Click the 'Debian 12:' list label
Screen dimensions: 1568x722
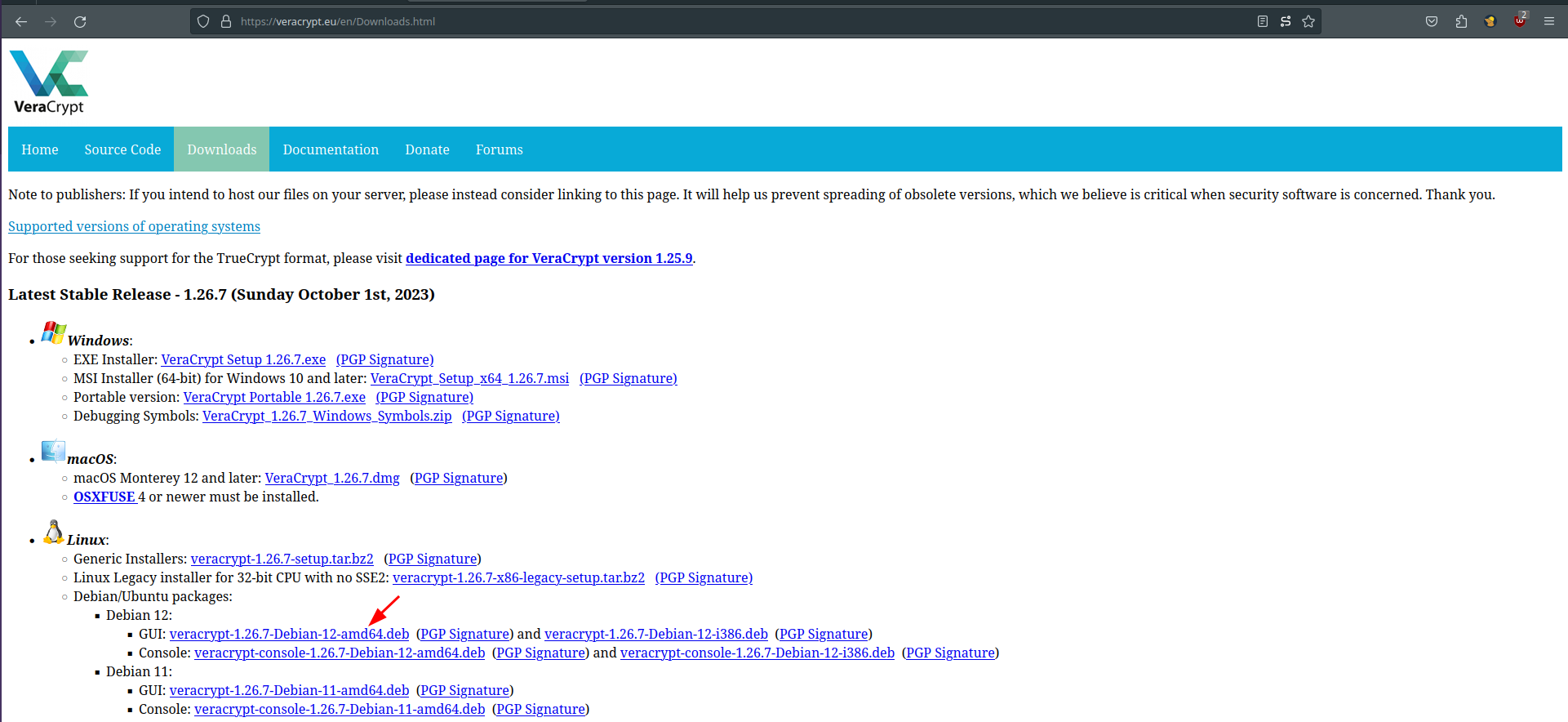coord(139,615)
